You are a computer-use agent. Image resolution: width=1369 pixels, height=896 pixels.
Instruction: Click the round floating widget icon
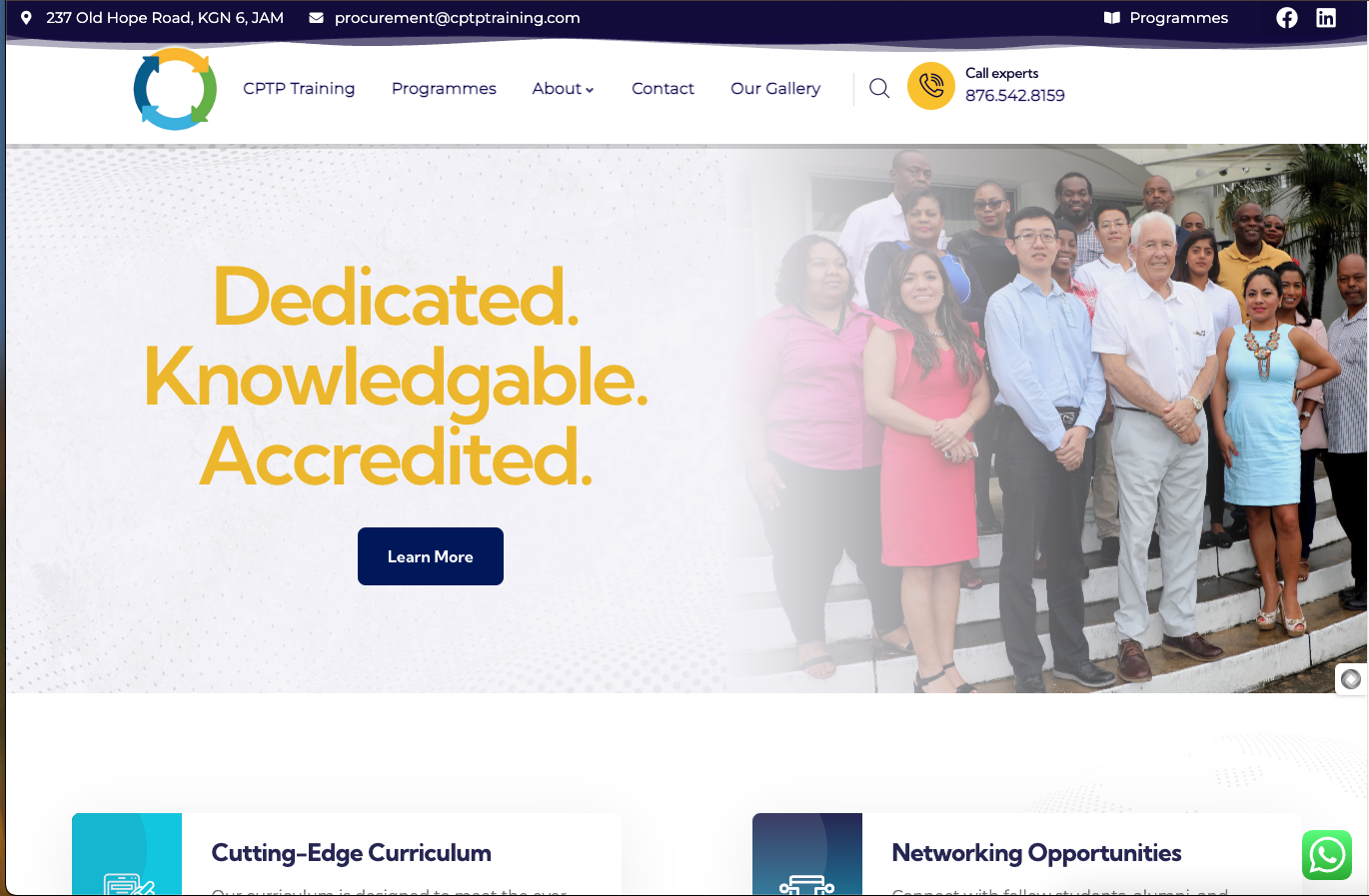point(1351,679)
